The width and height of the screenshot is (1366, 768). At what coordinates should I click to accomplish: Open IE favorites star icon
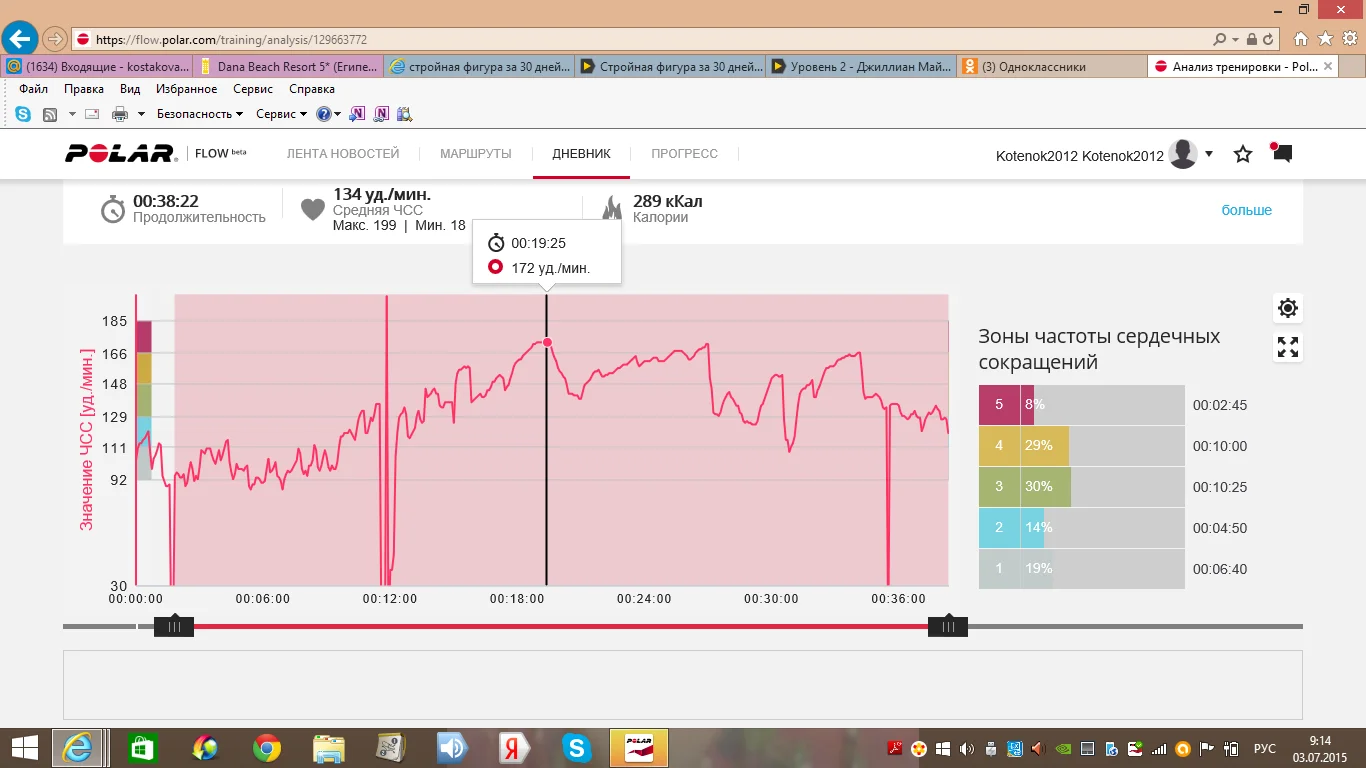[1325, 39]
